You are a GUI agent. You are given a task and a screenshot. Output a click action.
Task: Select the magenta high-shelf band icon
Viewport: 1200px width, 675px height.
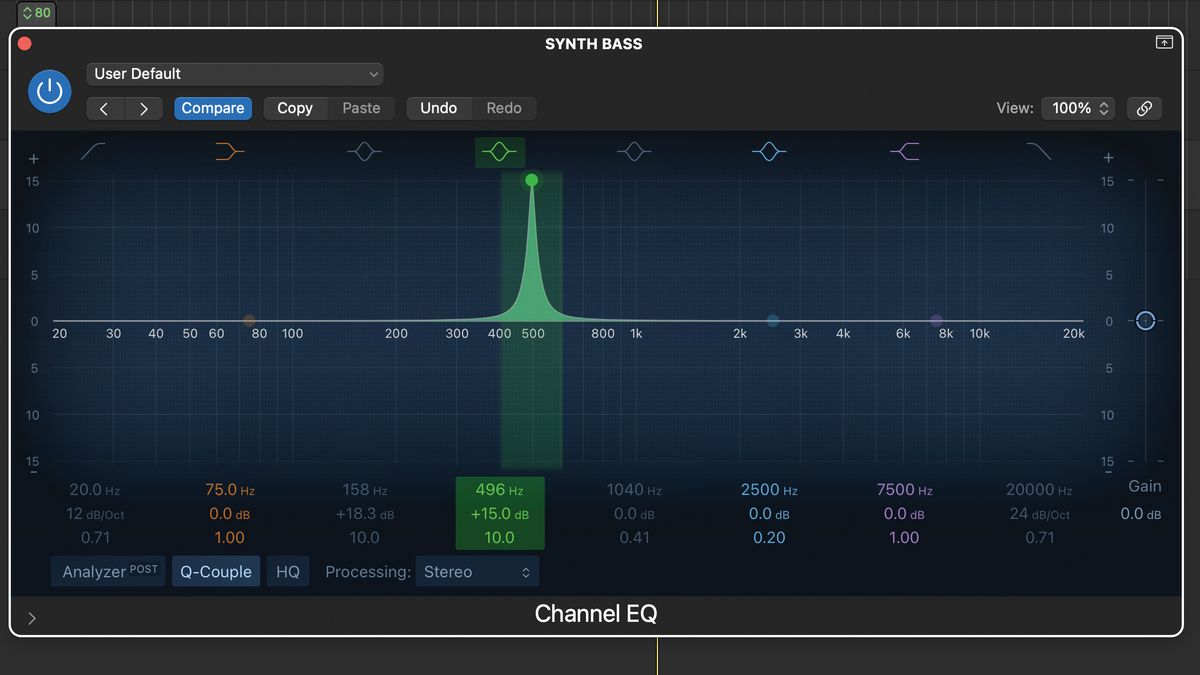(x=904, y=151)
